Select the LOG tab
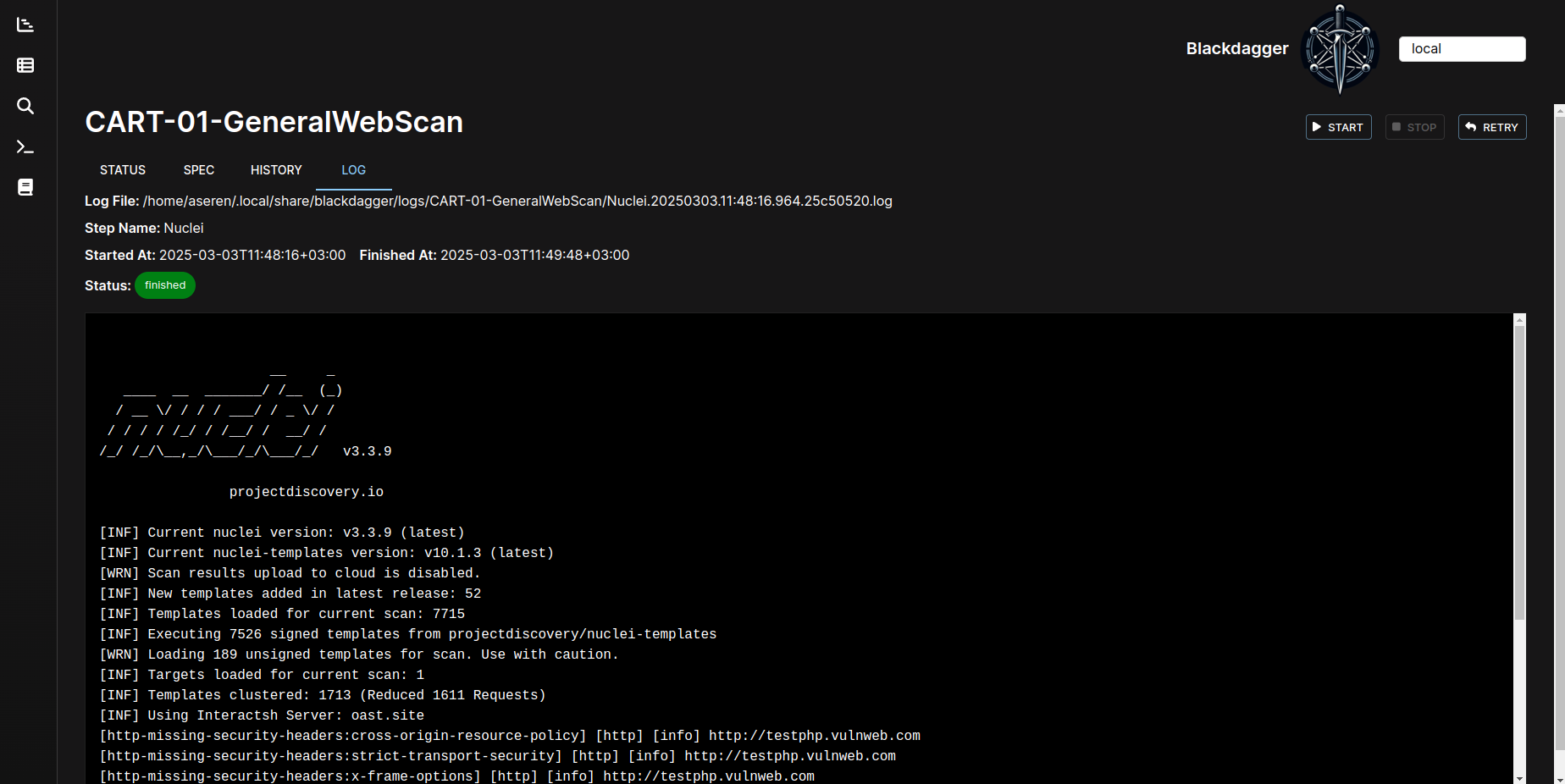 coord(354,170)
